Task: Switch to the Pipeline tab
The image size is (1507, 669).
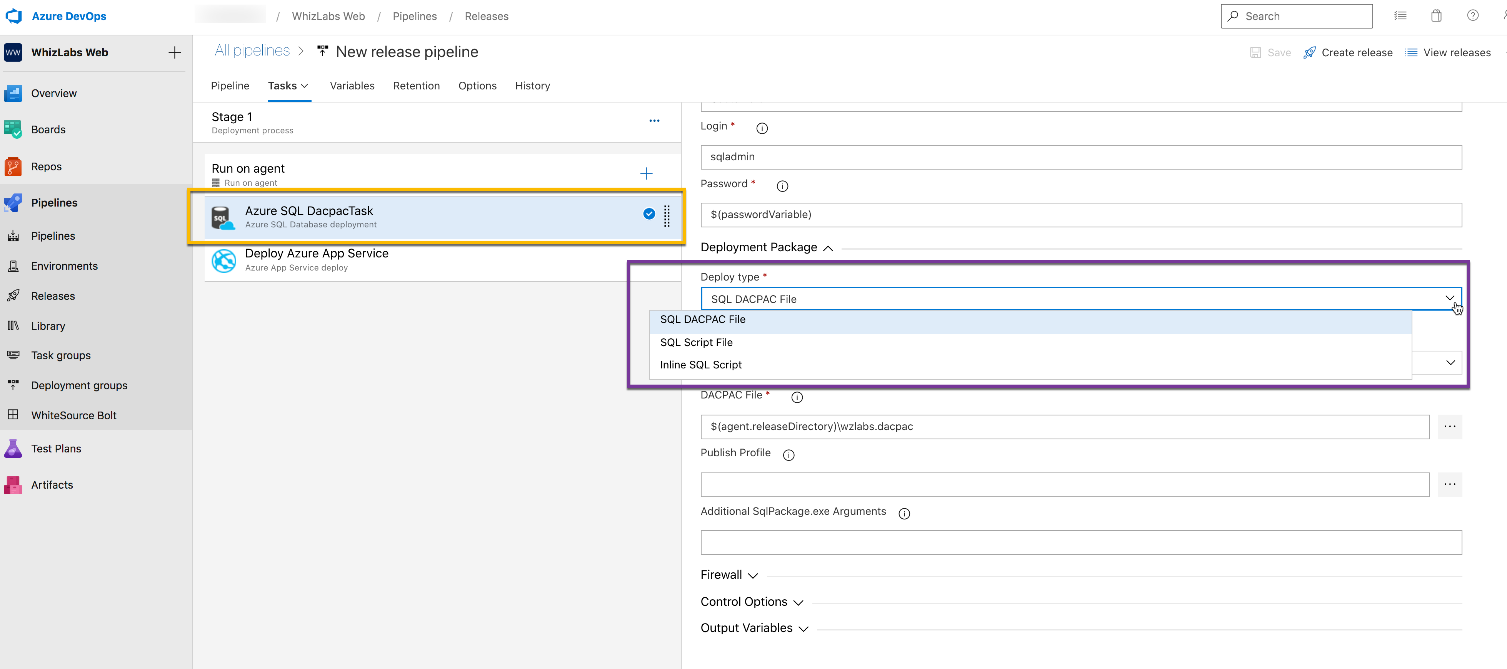Action: click(x=230, y=86)
